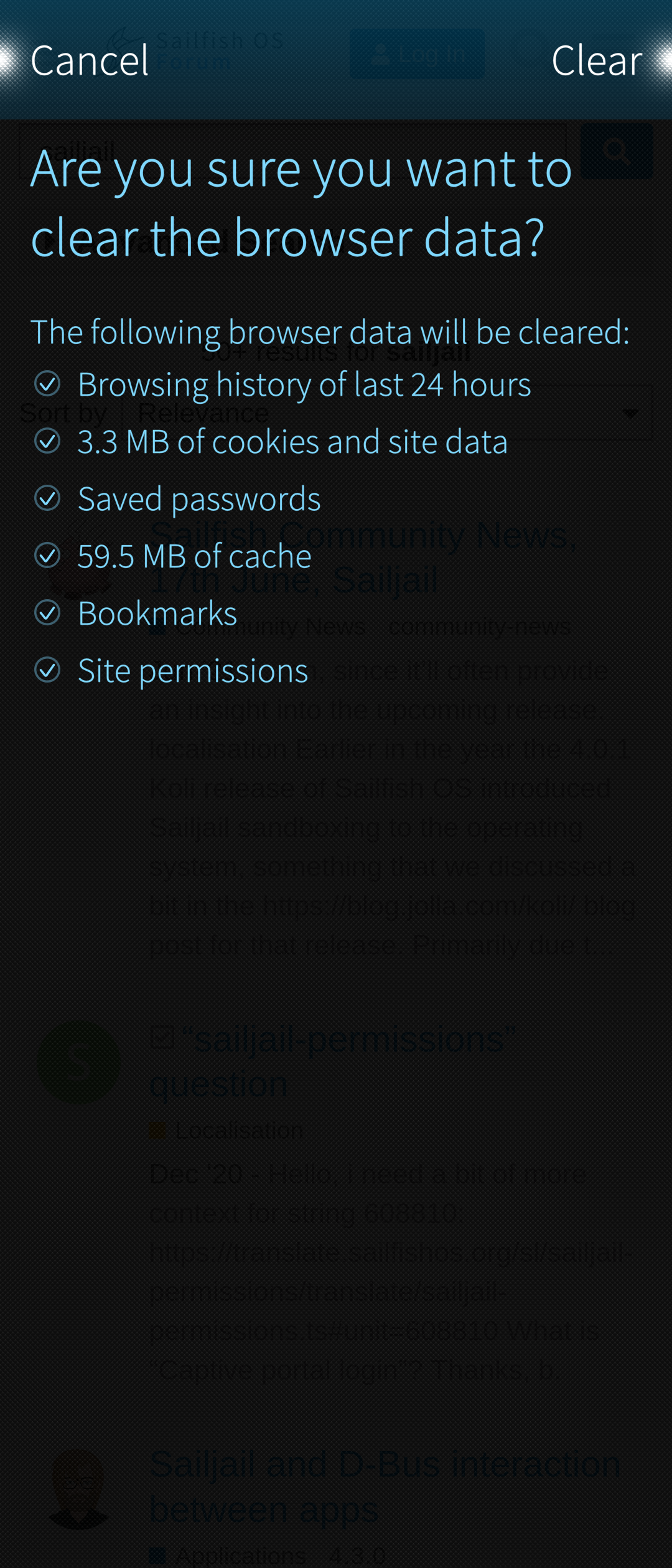Click the Site permissions check mark
This screenshot has height=1568, width=672.
point(47,670)
